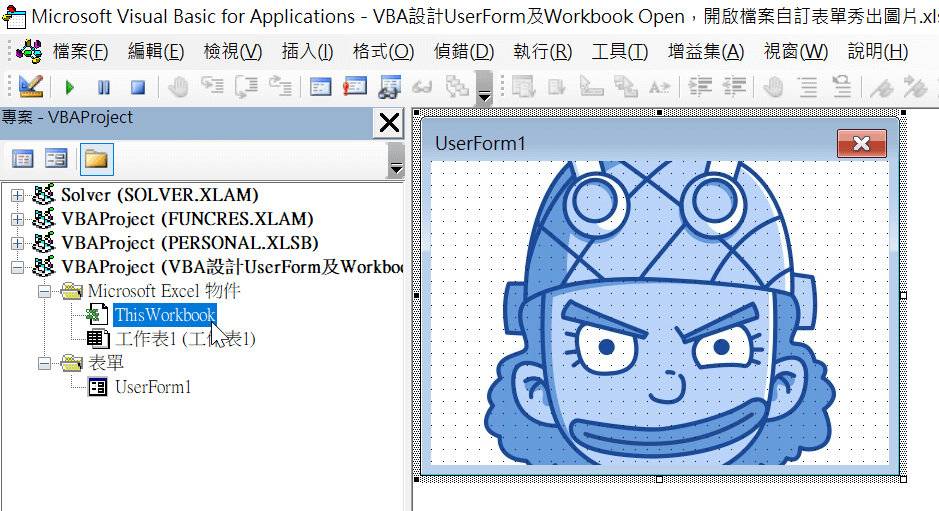Open the 插入(I) menu
The width and height of the screenshot is (939, 511).
pos(307,52)
